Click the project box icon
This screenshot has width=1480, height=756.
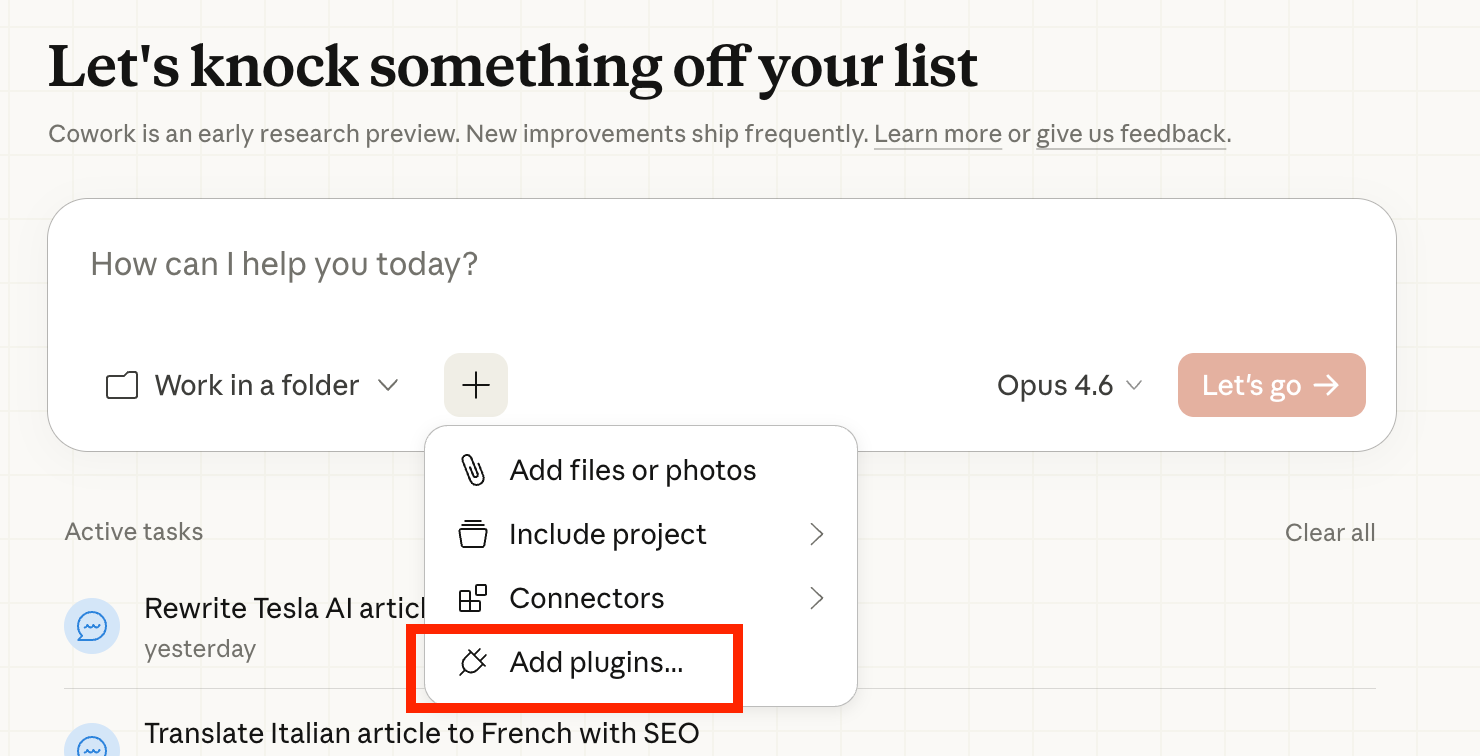472,535
